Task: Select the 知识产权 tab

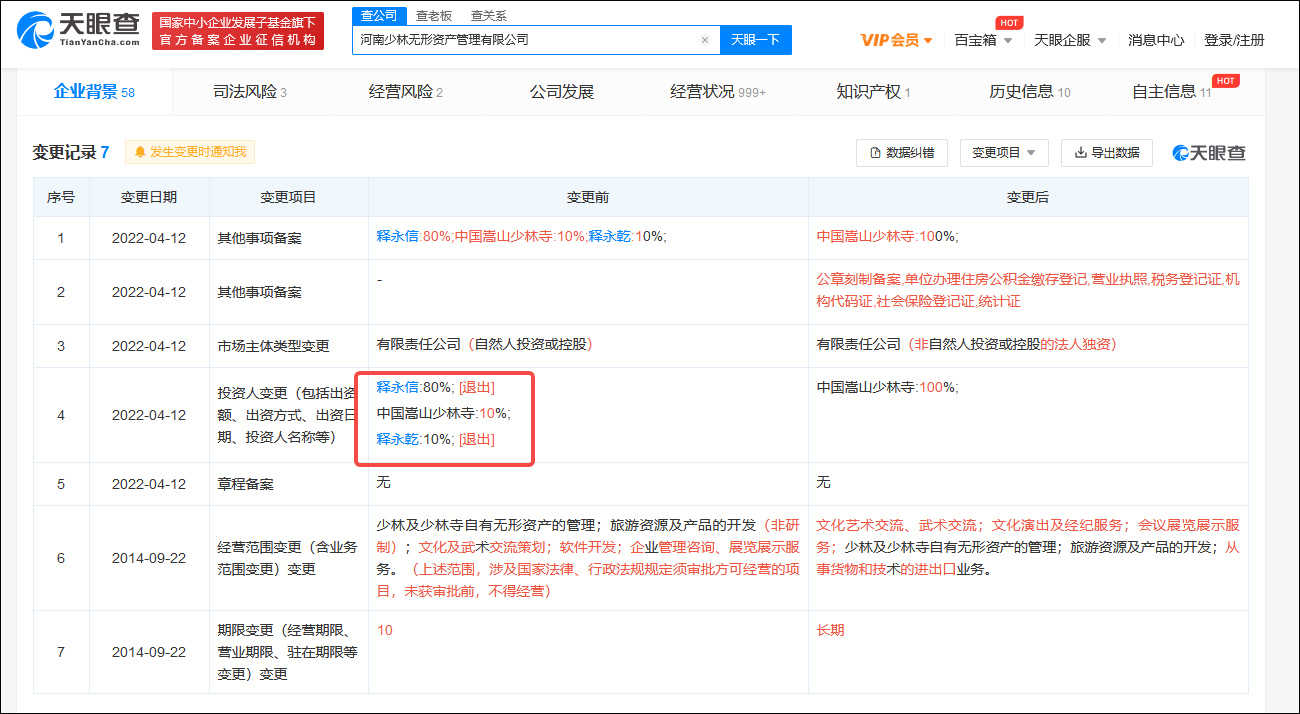Action: [874, 92]
